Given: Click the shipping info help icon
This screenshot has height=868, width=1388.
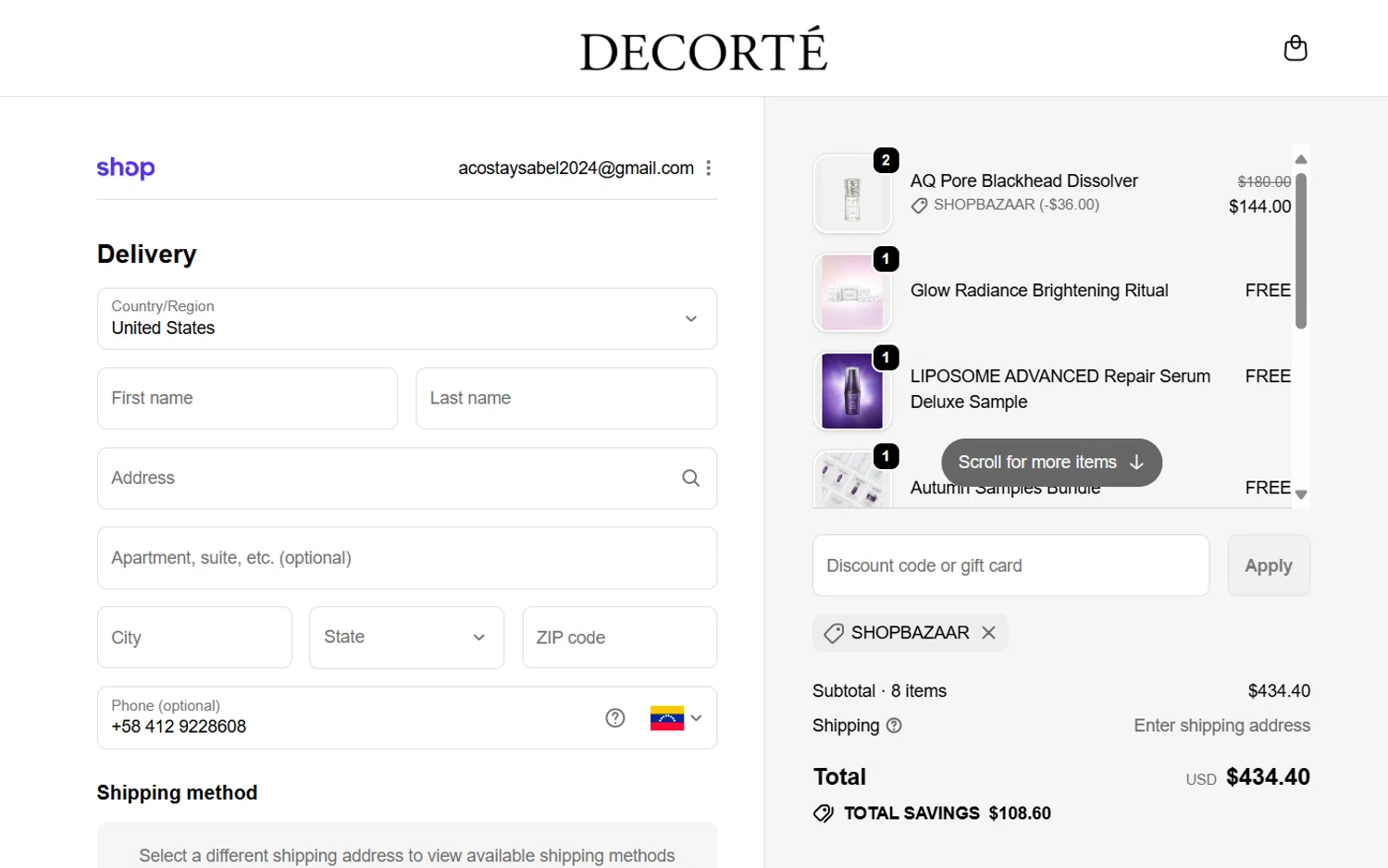Looking at the screenshot, I should click(x=894, y=725).
